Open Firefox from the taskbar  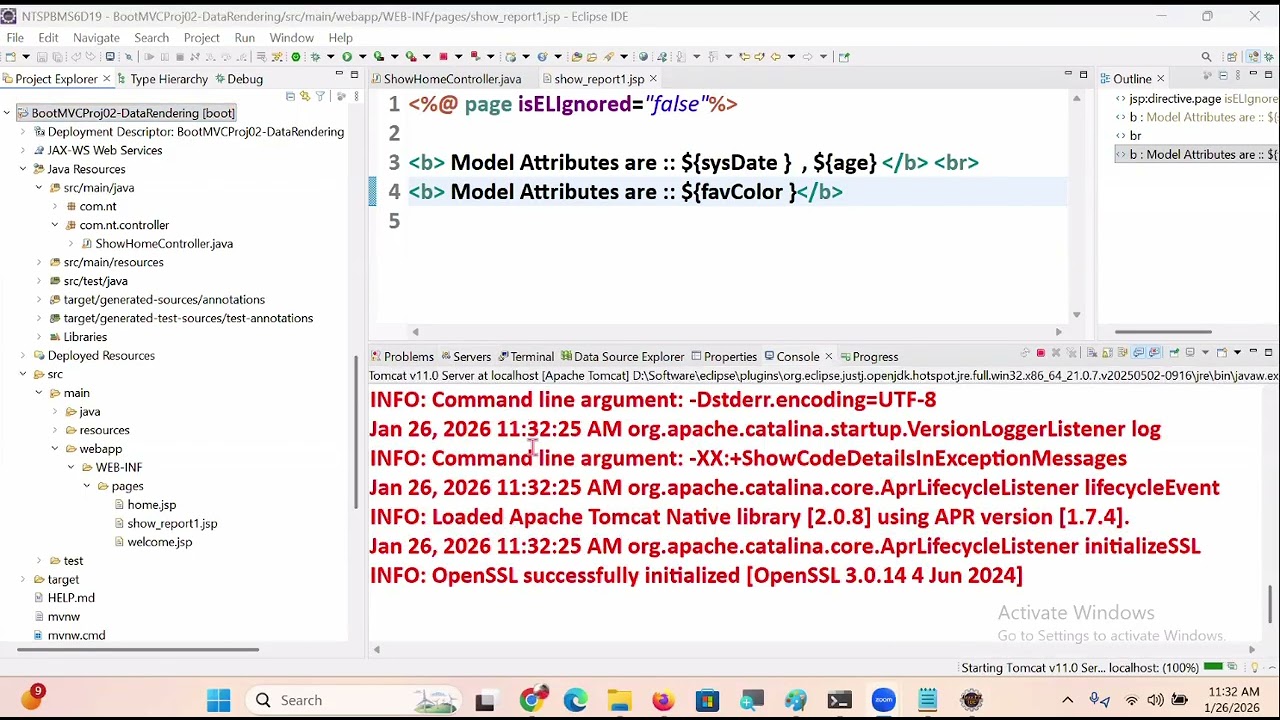[663, 700]
